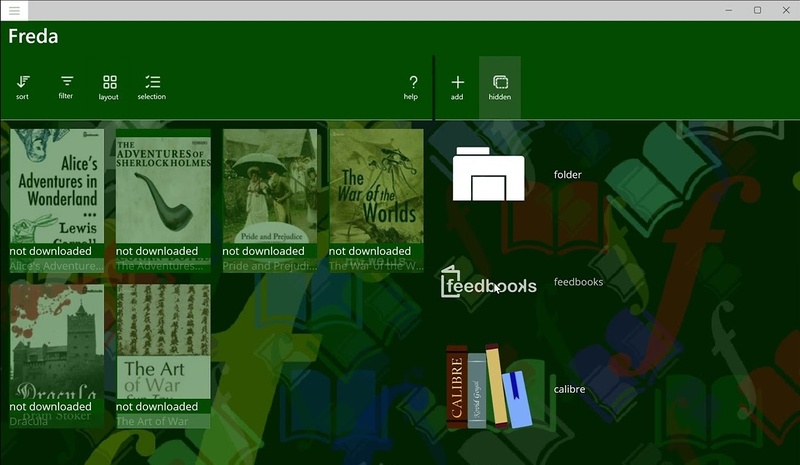Open the feedbooks catalog logo

click(489, 282)
